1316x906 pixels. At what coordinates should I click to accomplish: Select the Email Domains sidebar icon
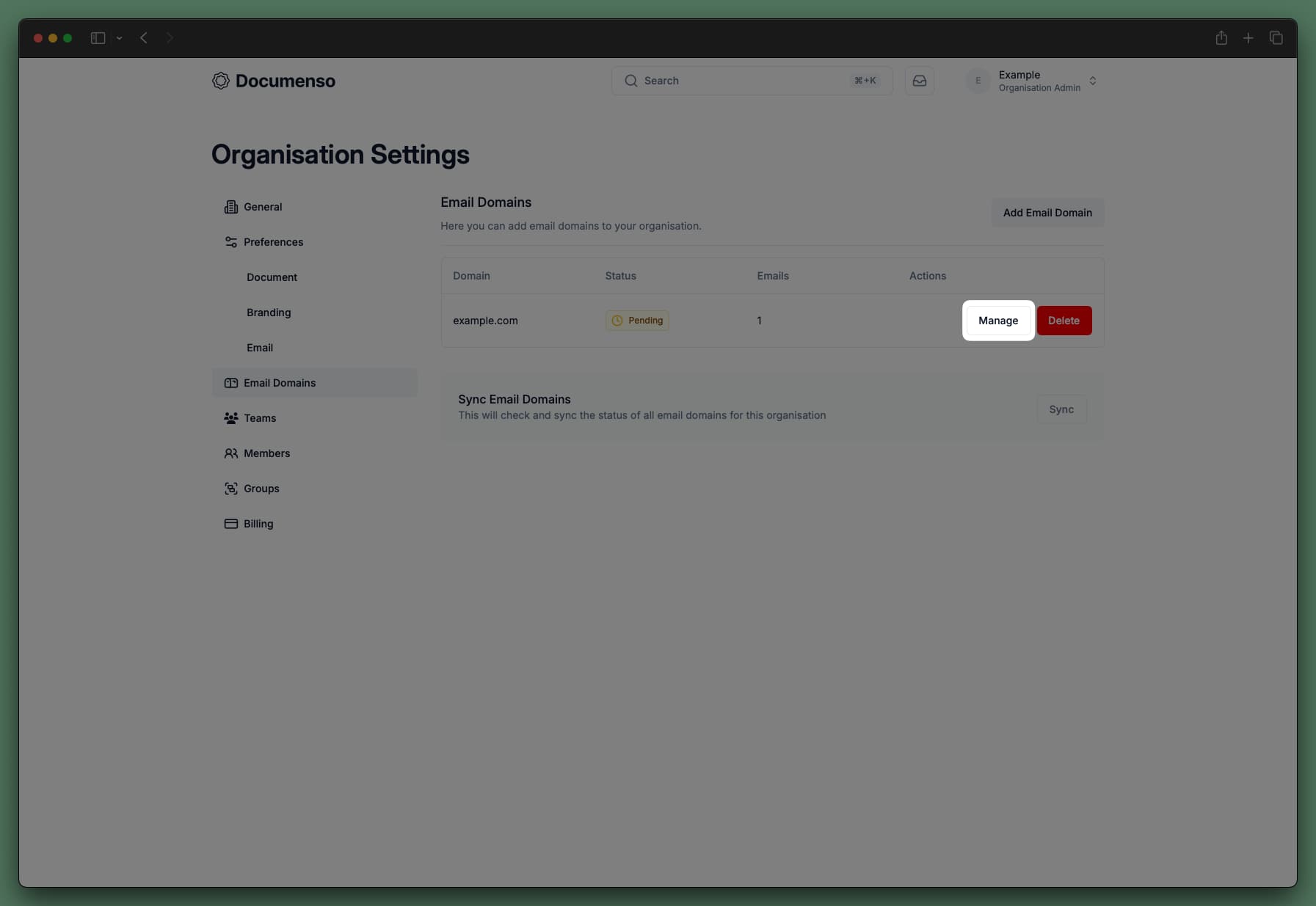[x=231, y=382]
